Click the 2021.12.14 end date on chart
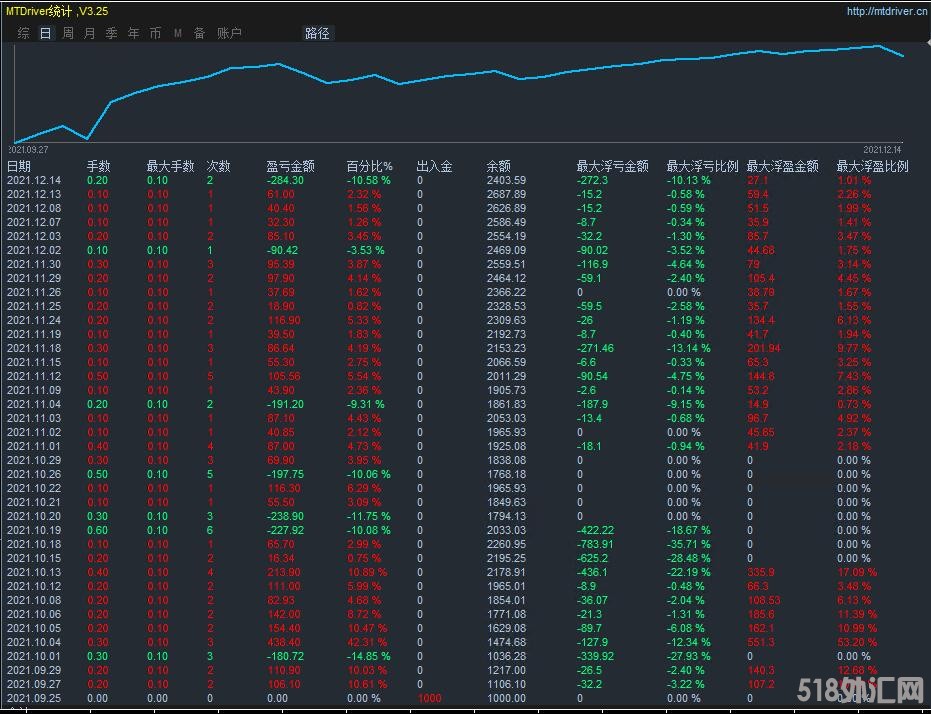The width and height of the screenshot is (931, 714). pyautogui.click(x=883, y=148)
